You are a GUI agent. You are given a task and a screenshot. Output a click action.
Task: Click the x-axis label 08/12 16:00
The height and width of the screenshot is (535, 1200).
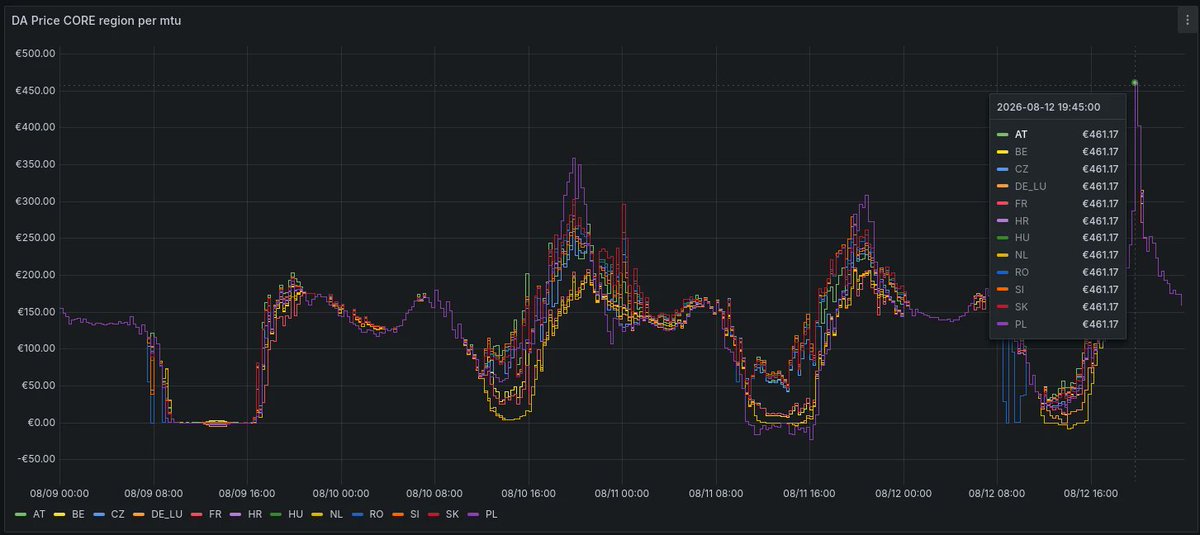pyautogui.click(x=1091, y=493)
